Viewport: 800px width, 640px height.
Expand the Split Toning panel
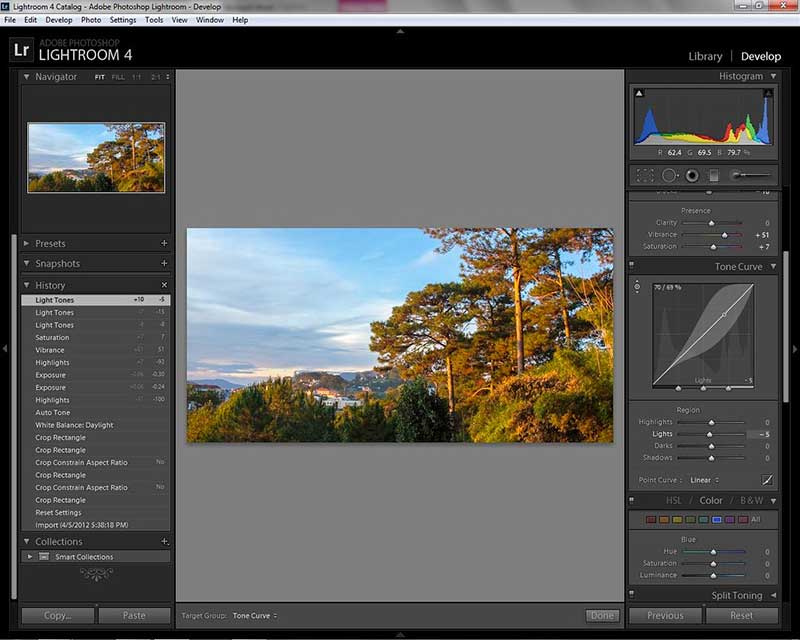click(773, 595)
